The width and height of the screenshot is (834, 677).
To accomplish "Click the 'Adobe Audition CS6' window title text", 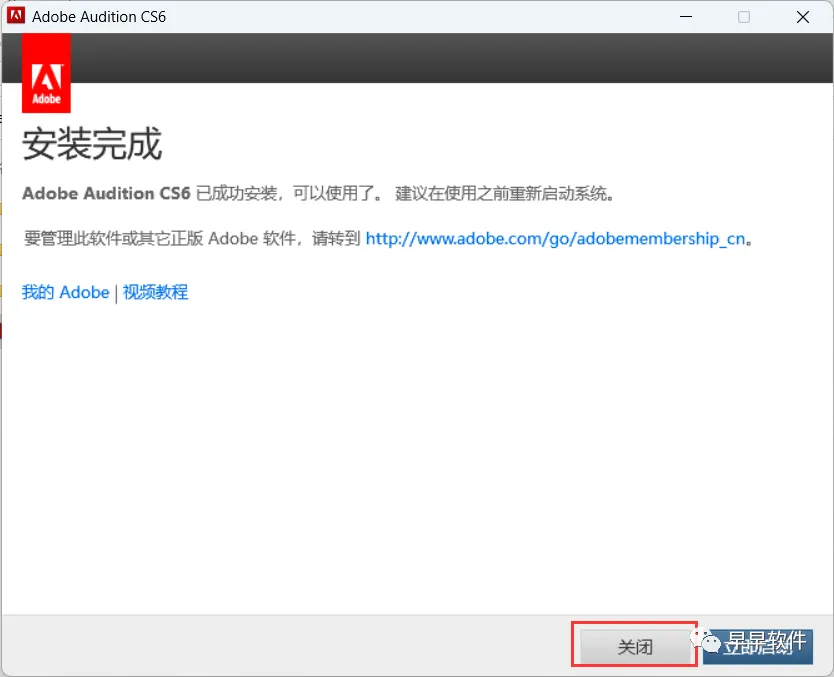I will [x=99, y=16].
